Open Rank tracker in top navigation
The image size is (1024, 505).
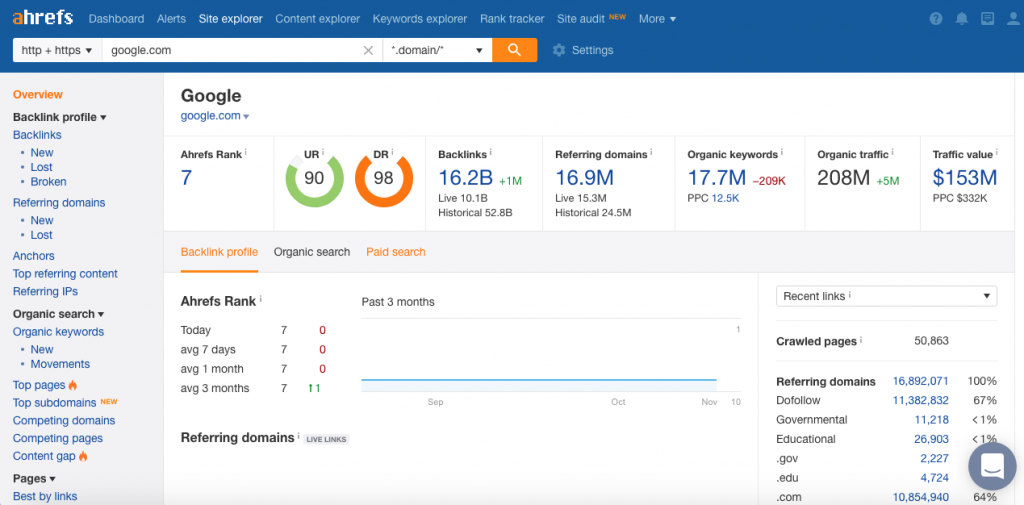512,19
